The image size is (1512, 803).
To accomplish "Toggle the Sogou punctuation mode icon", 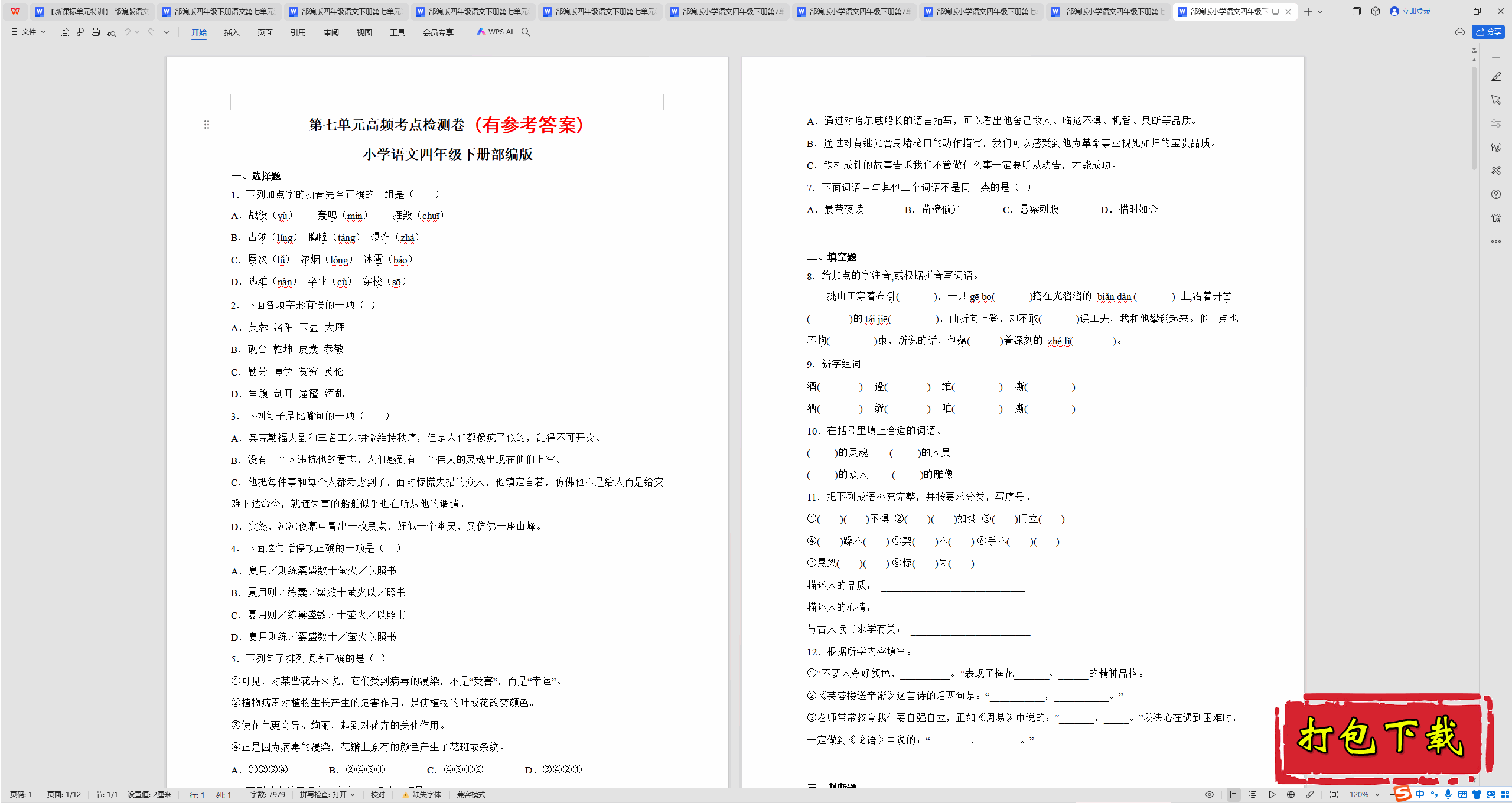I will click(x=1434, y=794).
